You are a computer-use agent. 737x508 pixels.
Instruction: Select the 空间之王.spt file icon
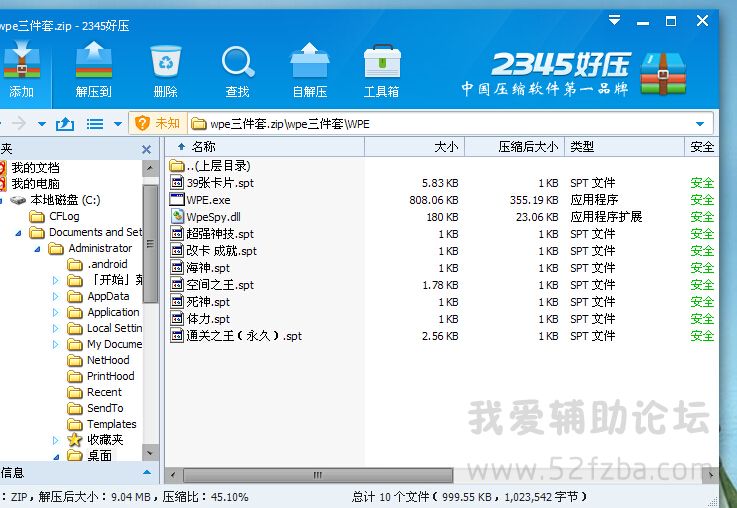(177, 285)
